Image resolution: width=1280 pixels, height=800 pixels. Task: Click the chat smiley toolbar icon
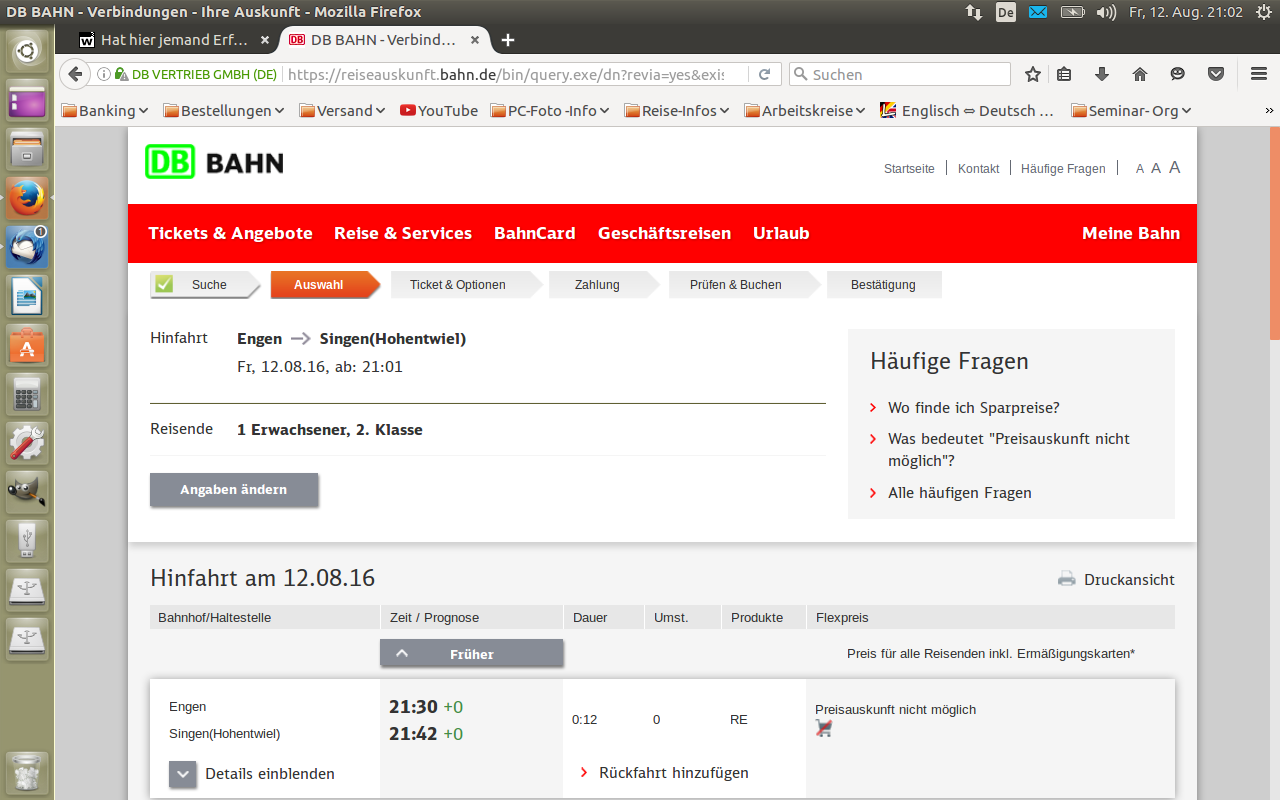[1178, 74]
